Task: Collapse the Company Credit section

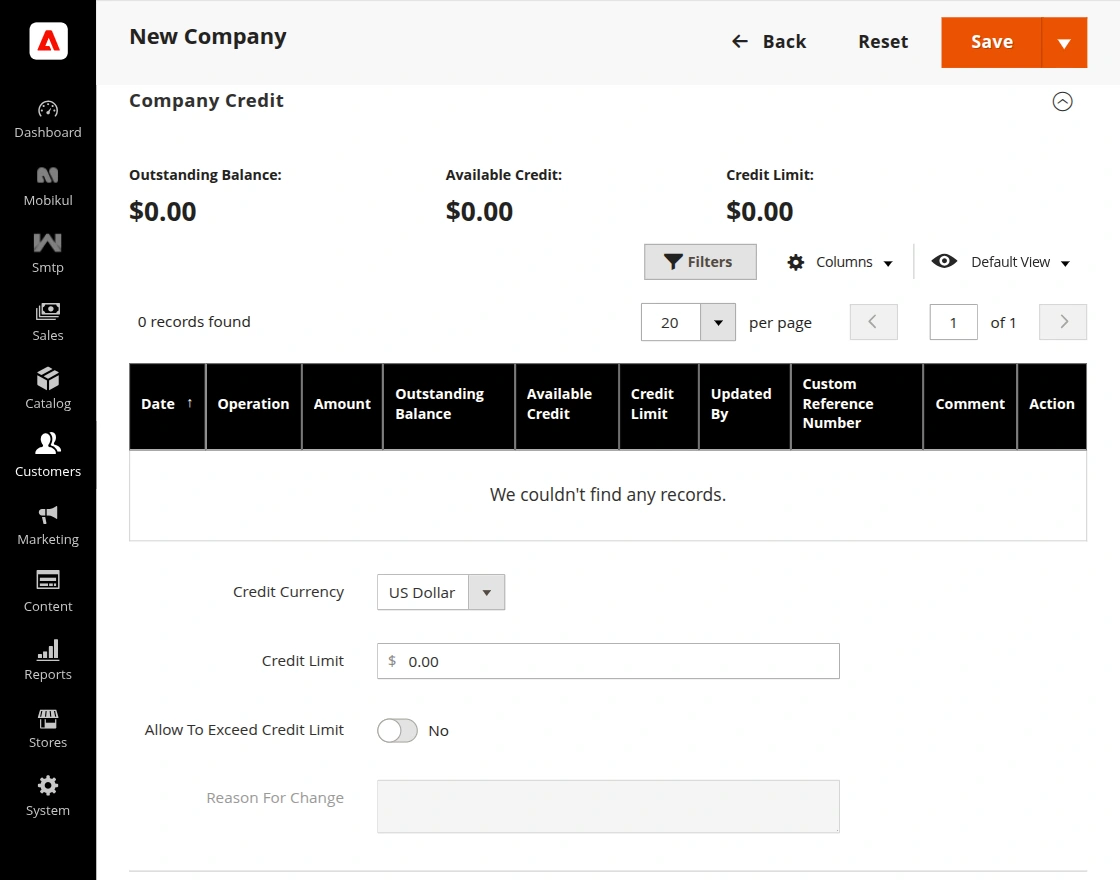Action: click(1062, 101)
